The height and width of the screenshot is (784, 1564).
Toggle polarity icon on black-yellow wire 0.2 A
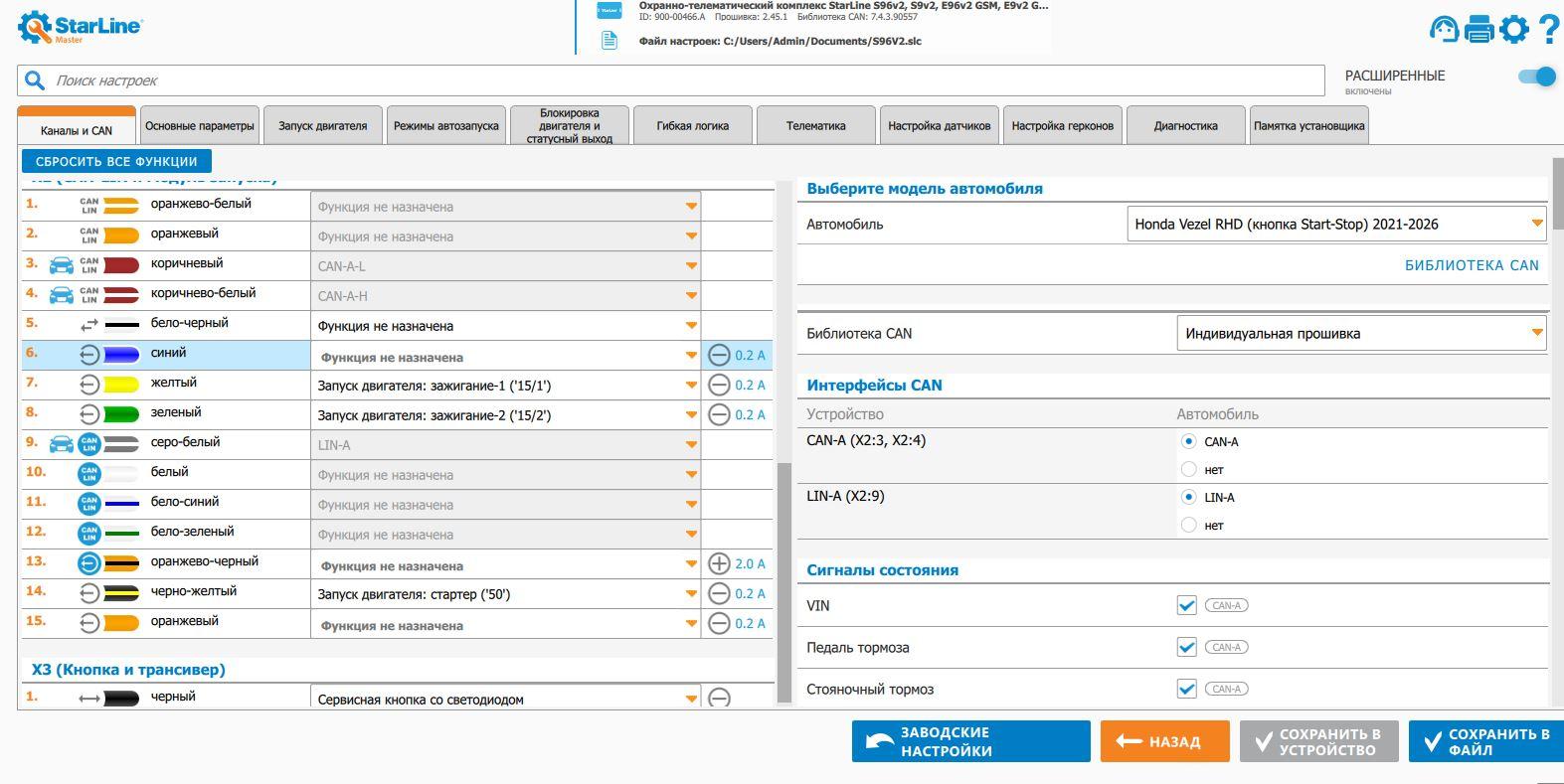pos(719,593)
